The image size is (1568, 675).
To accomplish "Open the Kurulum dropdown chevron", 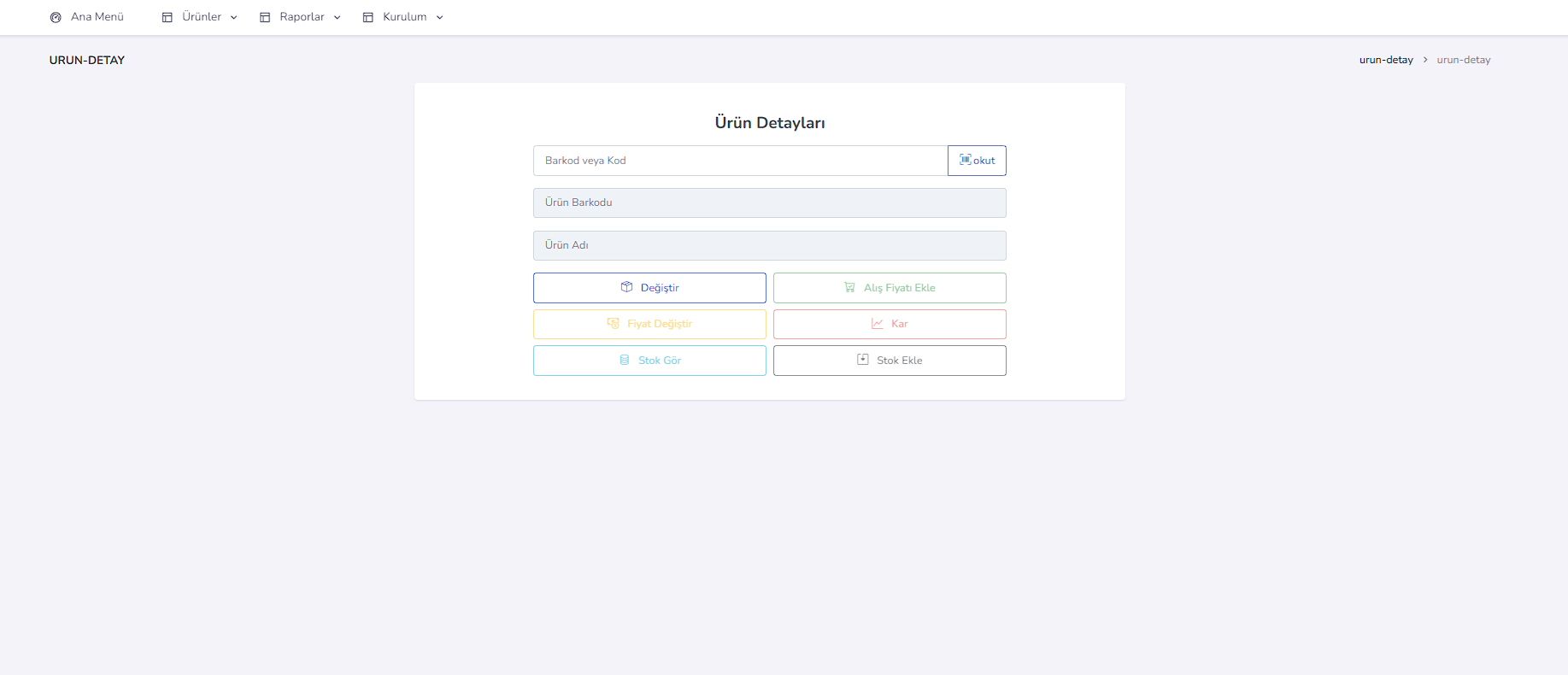I will pos(440,17).
